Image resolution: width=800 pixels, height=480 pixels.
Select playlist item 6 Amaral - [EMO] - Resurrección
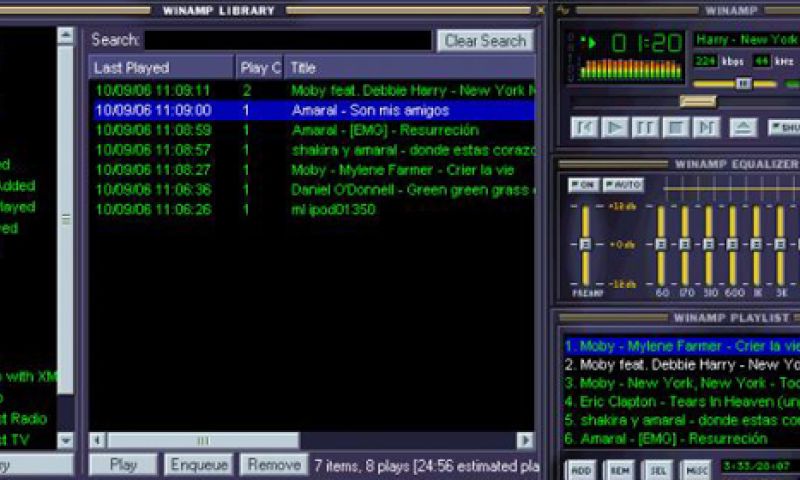tap(682, 439)
